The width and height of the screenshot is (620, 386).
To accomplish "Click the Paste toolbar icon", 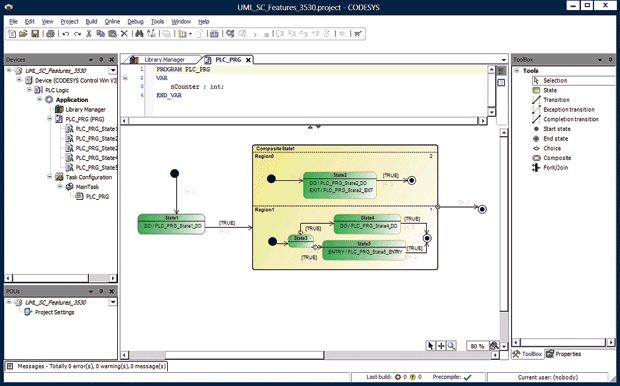I will tap(113, 34).
